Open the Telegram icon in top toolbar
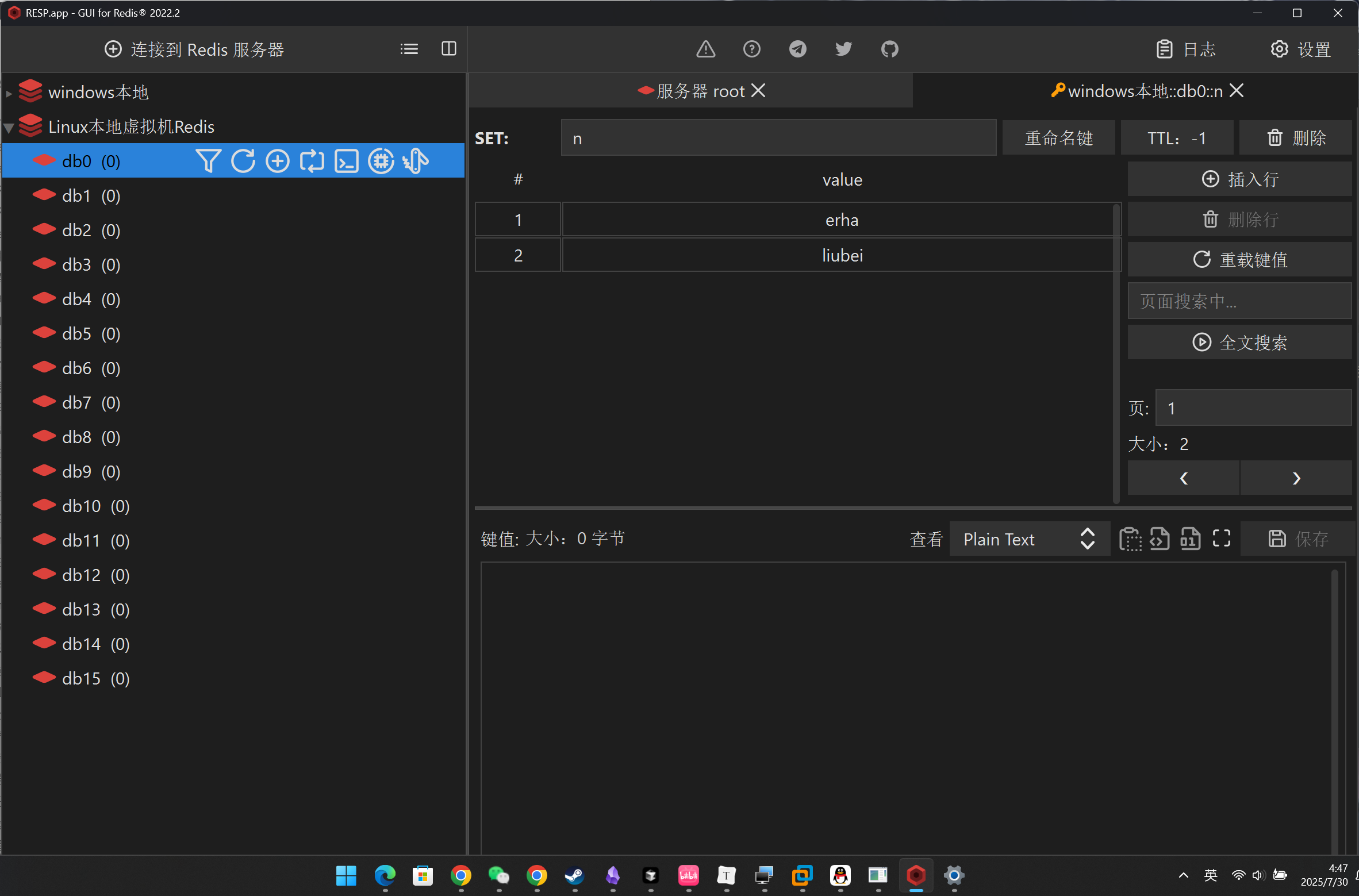The height and width of the screenshot is (896, 1359). (797, 49)
